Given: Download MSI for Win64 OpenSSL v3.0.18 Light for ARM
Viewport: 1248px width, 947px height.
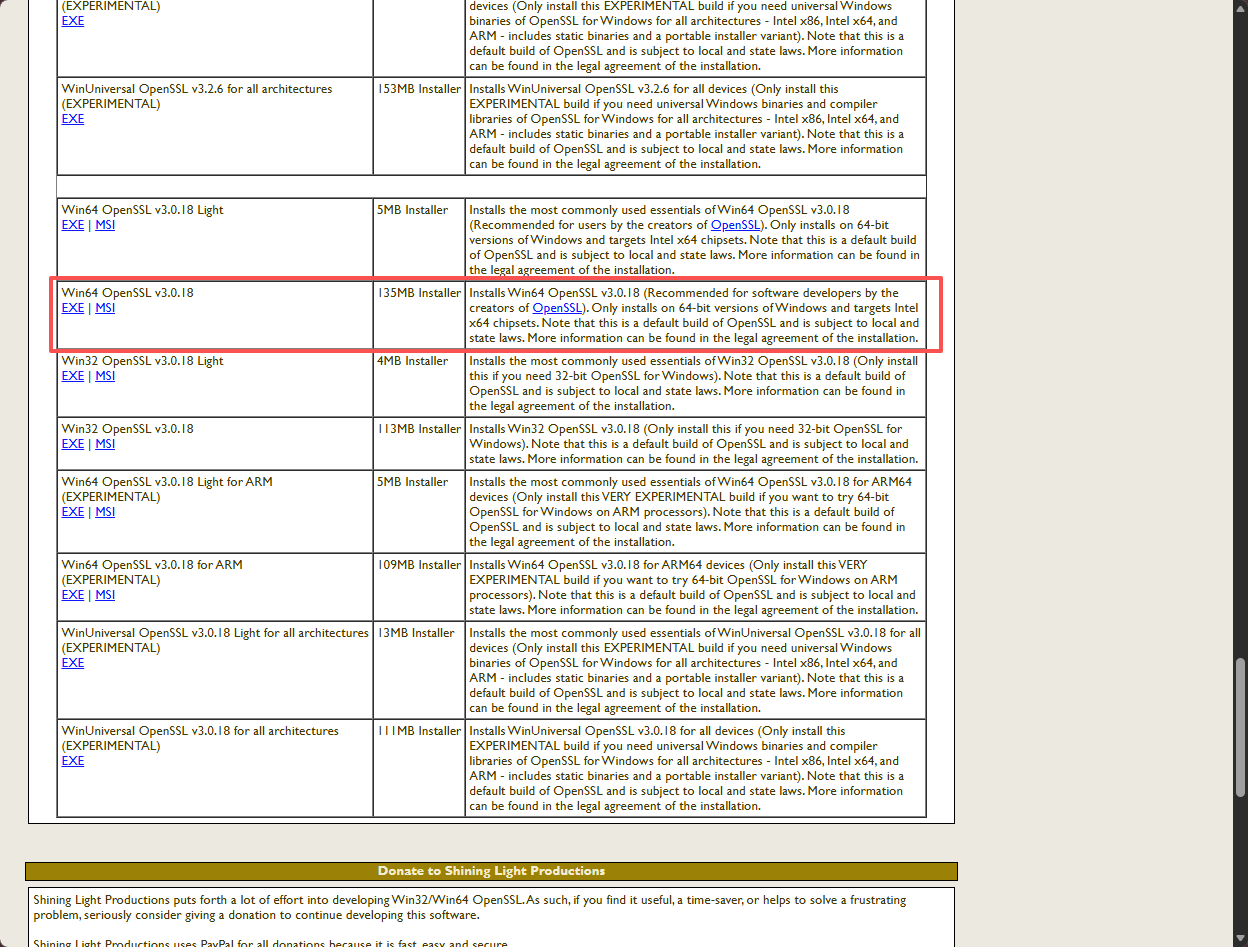Looking at the screenshot, I should pyautogui.click(x=105, y=512).
